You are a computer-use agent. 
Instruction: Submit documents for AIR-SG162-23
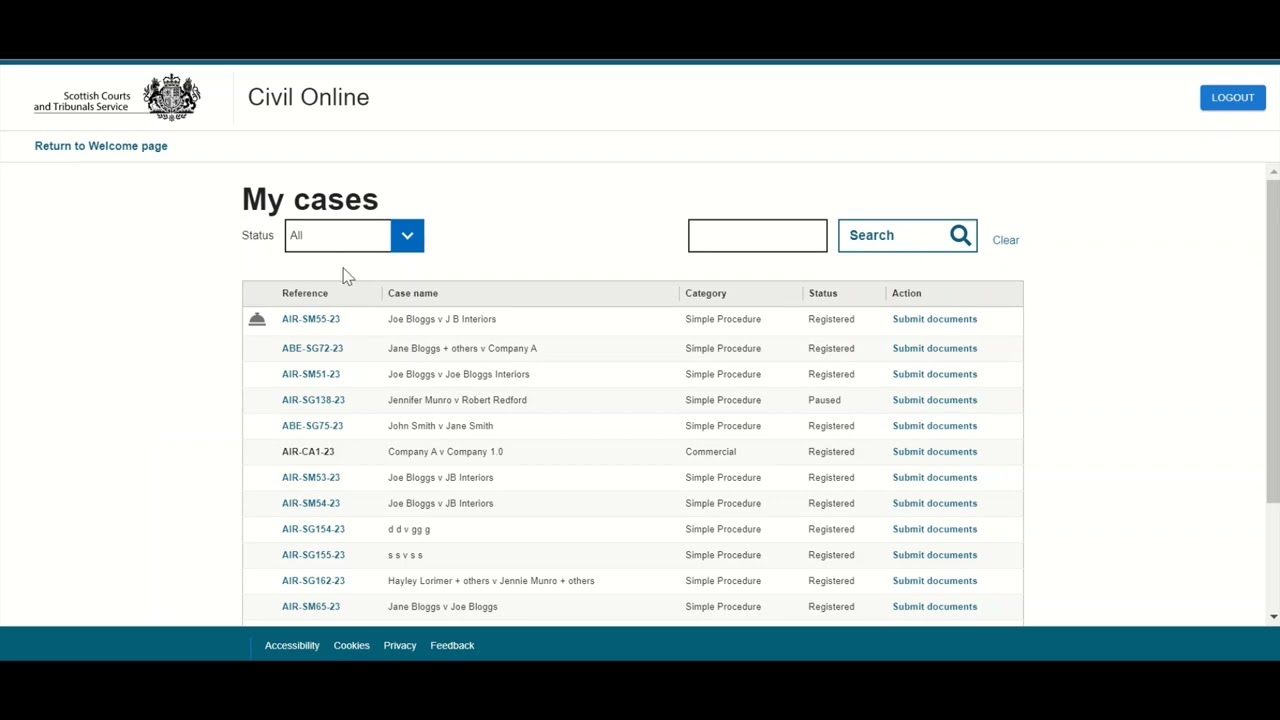pos(935,581)
